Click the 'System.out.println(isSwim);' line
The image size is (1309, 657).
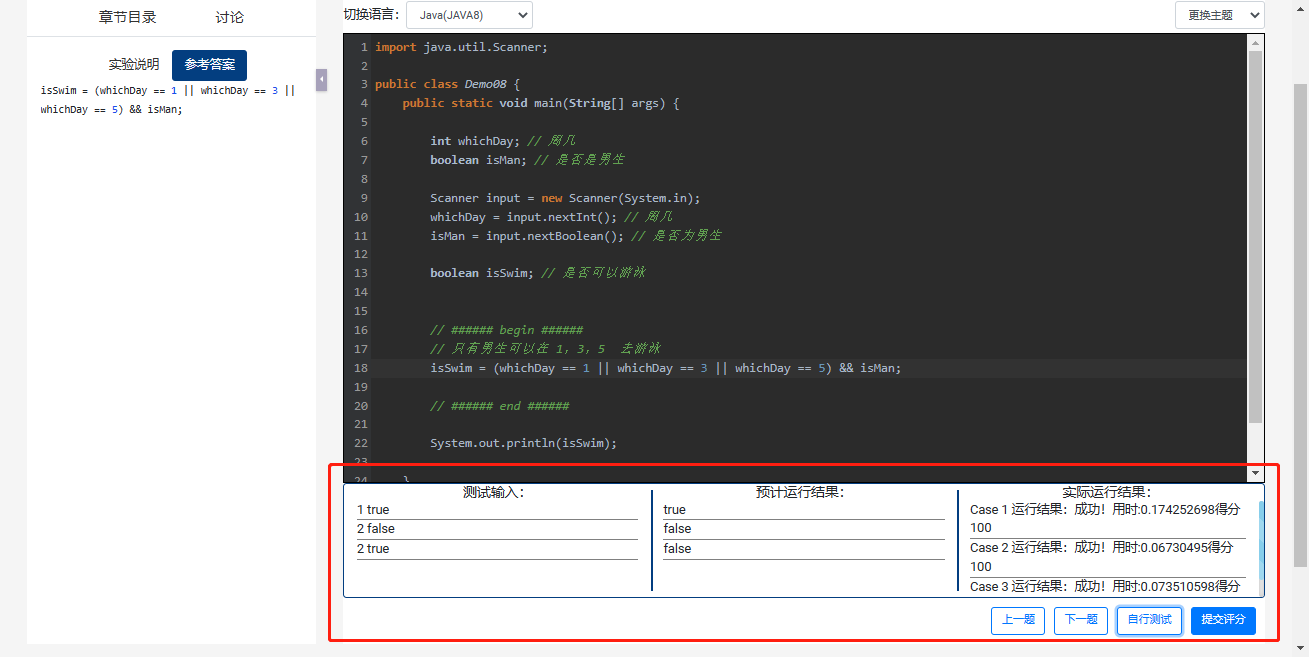coord(523,443)
